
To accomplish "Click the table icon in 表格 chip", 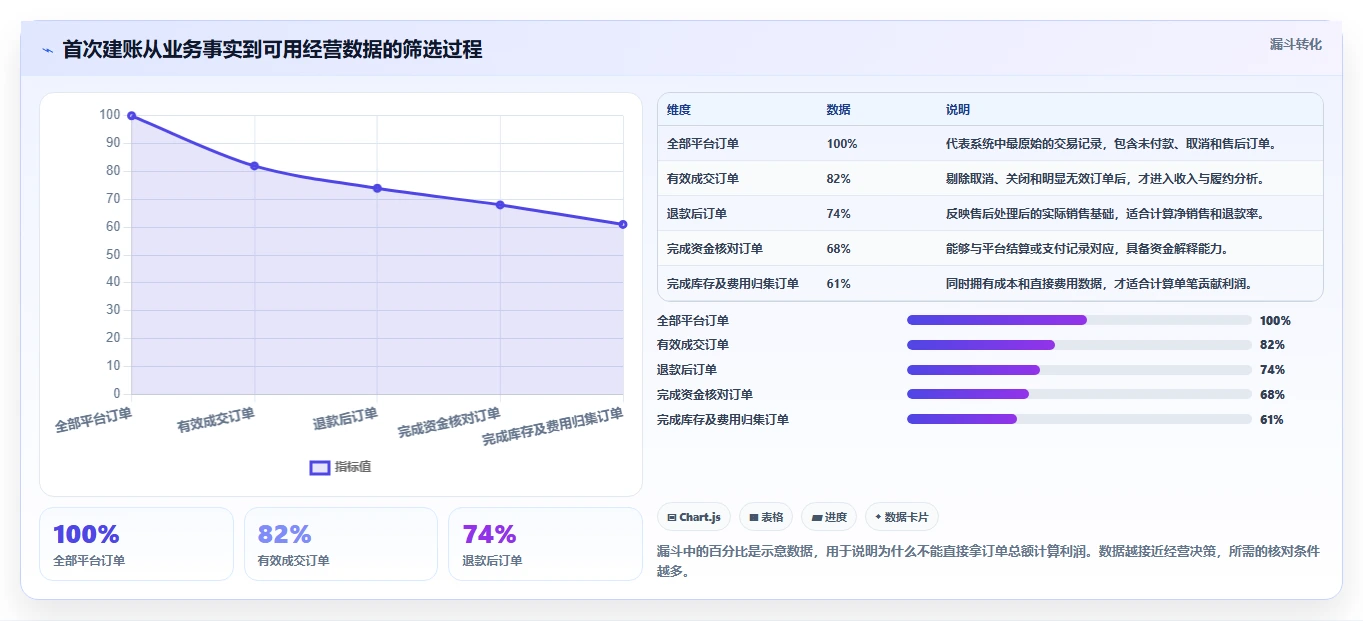I will click(753, 518).
